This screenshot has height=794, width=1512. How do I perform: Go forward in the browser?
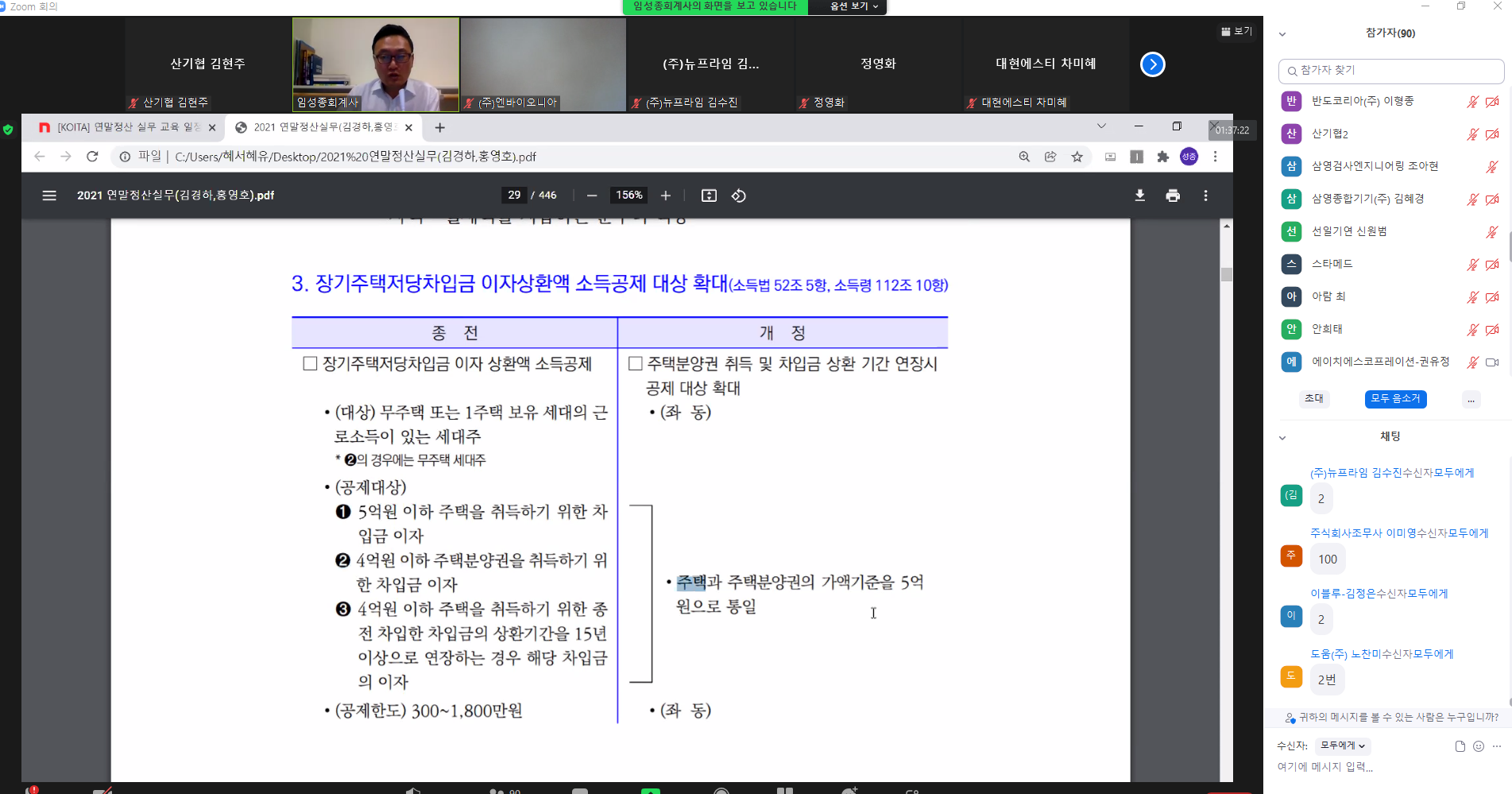66,157
